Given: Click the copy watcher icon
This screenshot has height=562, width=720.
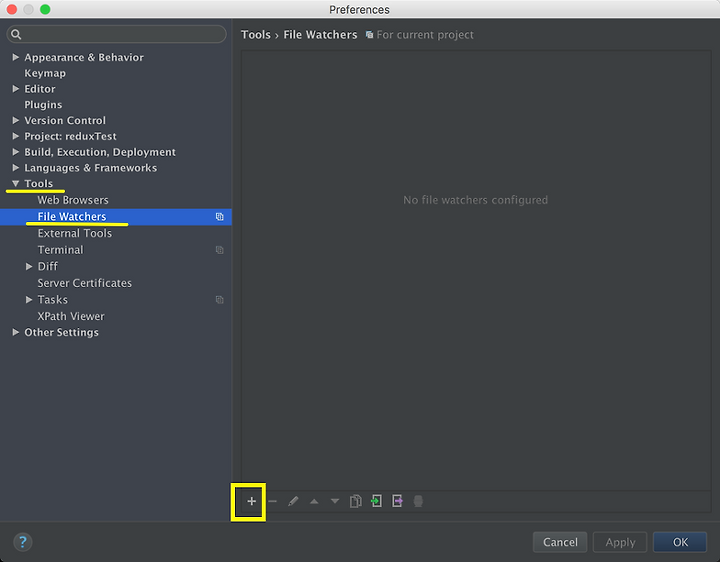Looking at the screenshot, I should (x=355, y=501).
